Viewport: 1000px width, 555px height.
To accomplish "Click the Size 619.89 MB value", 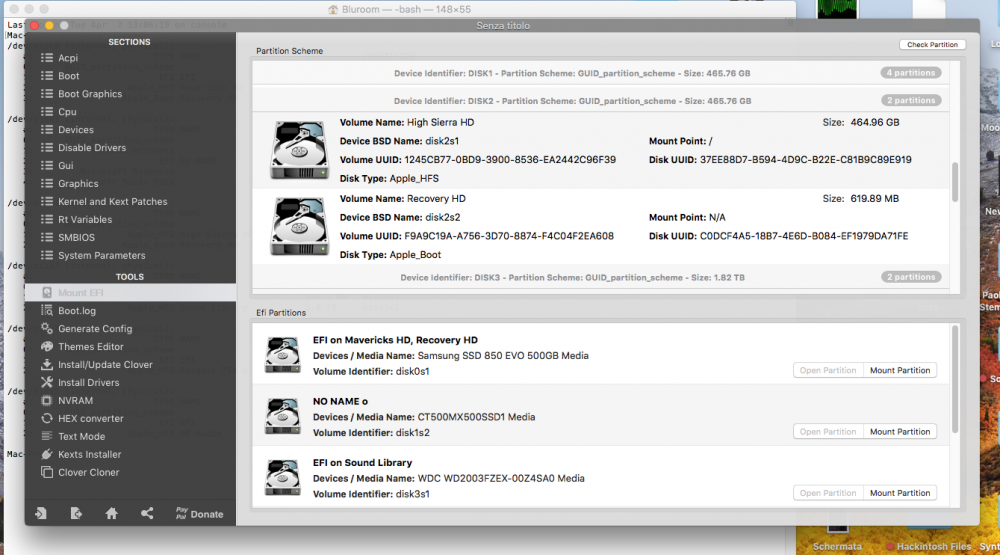I will 874,198.
